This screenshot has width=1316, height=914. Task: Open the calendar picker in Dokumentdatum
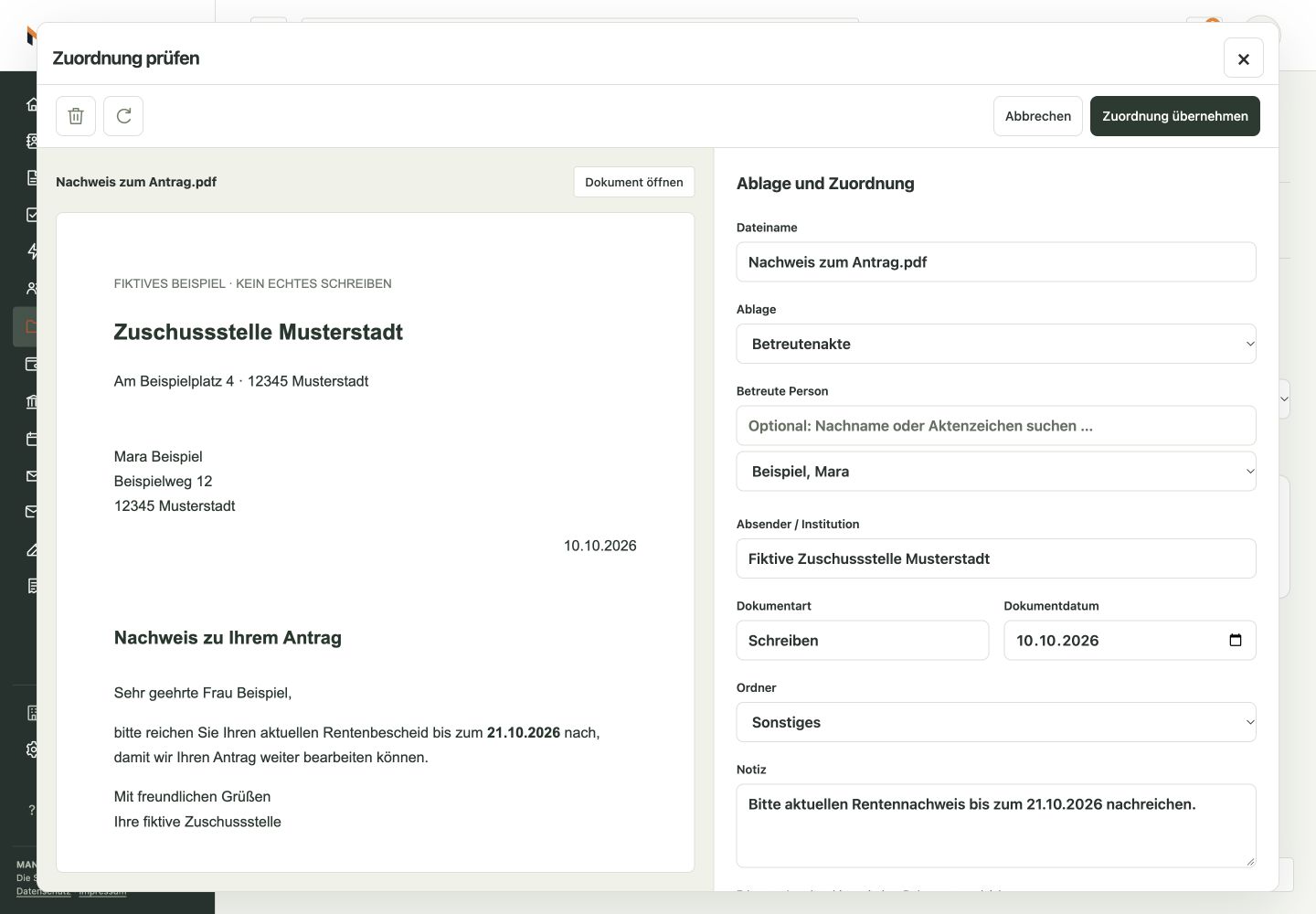(x=1236, y=640)
